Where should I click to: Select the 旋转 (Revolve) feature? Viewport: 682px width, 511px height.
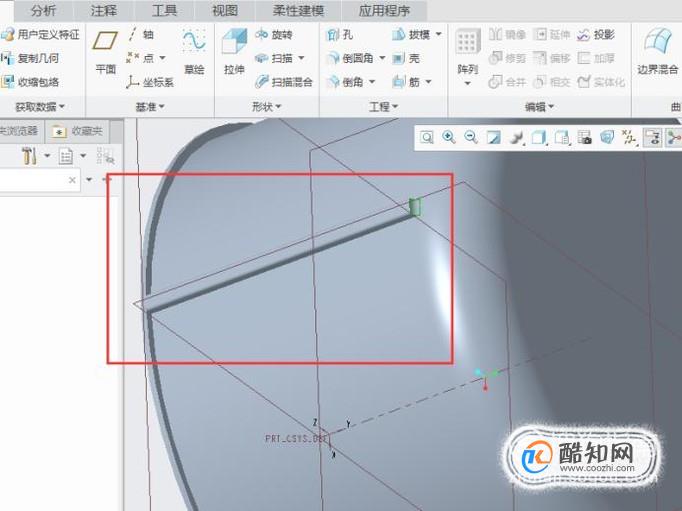[274, 34]
